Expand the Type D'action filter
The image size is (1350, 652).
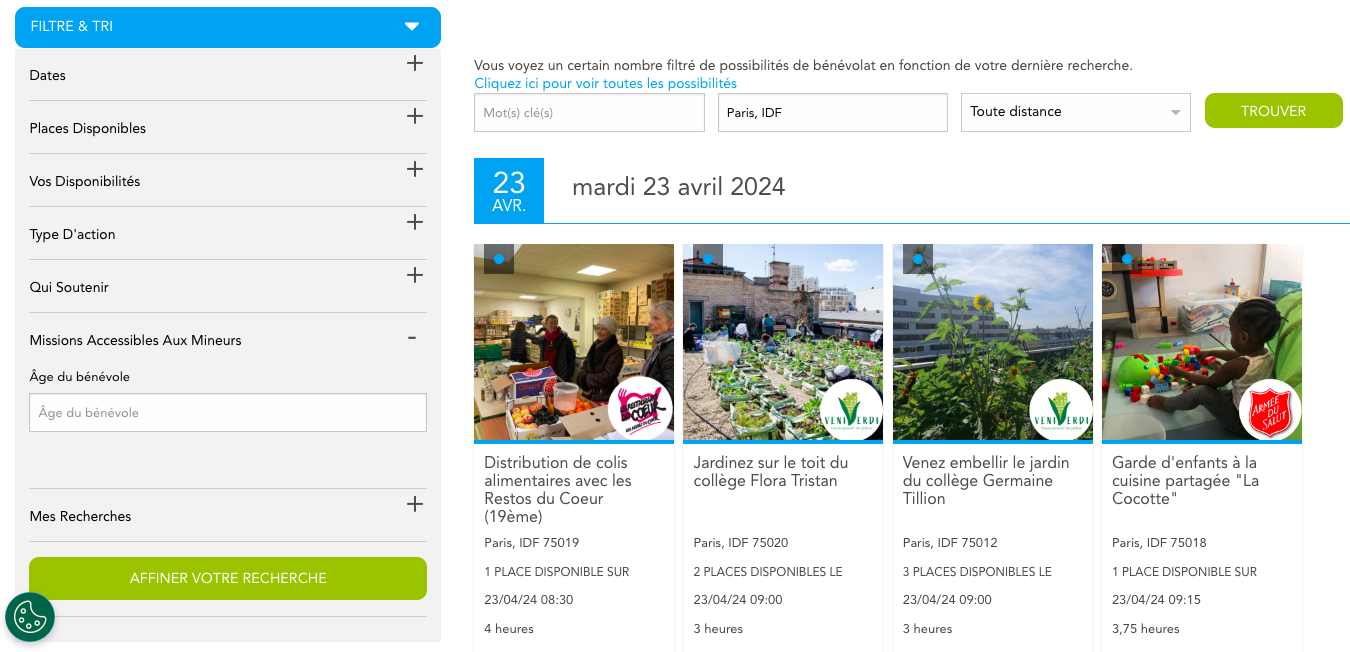coord(414,223)
